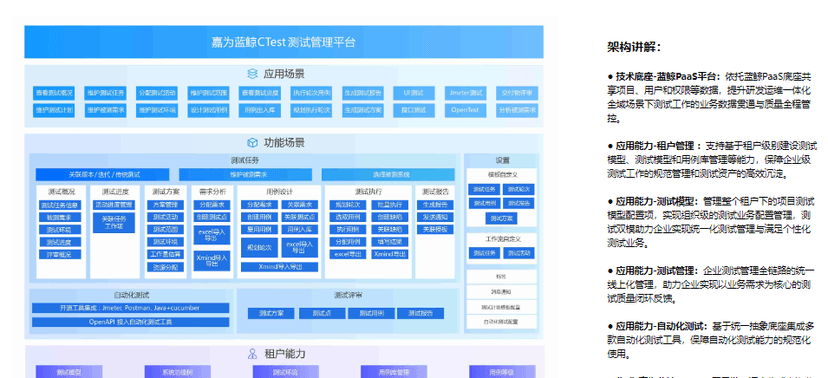The width and height of the screenshot is (828, 378).
Task: Select the 关联测试点 box
Action: point(299,217)
